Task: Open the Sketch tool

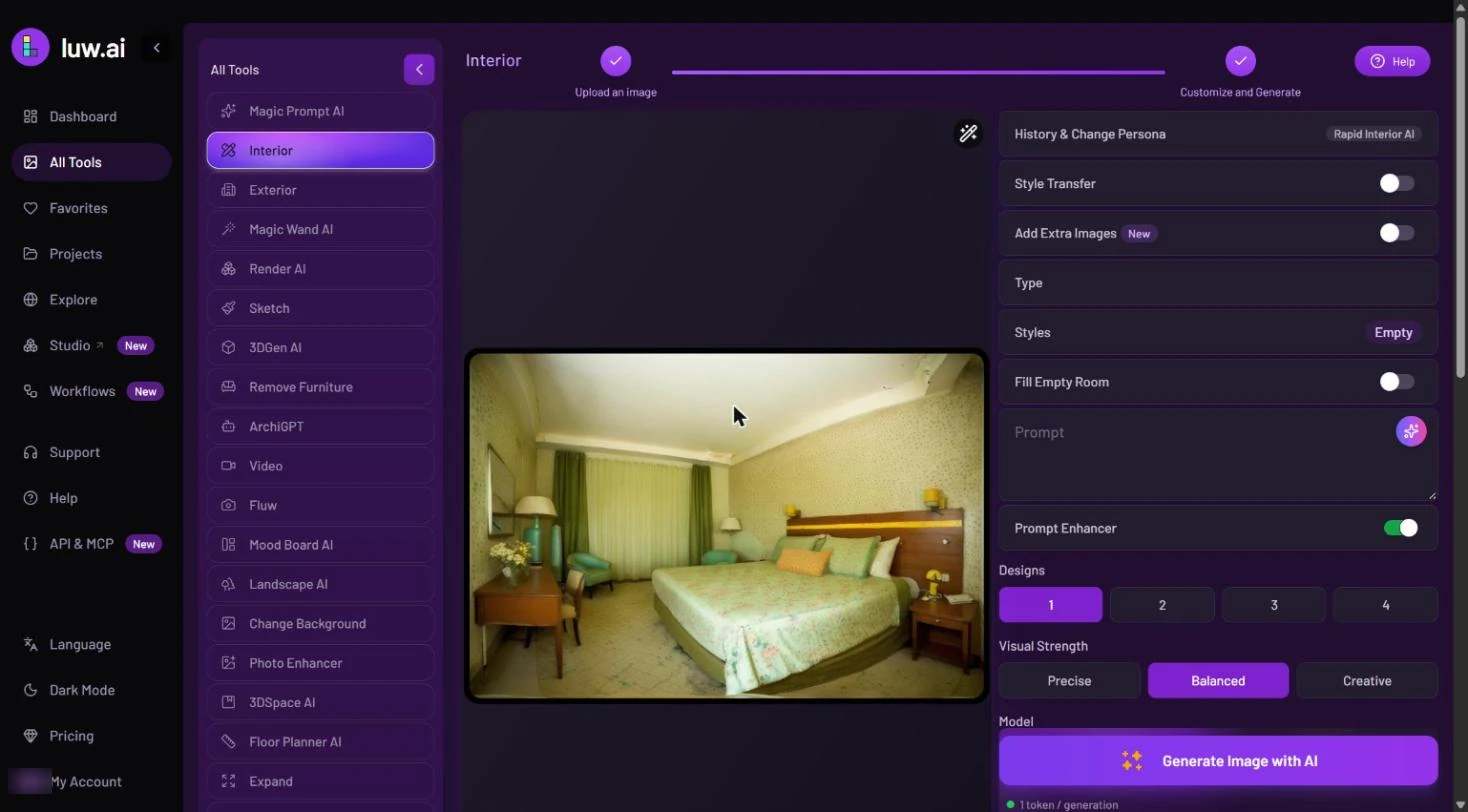Action: 321,308
